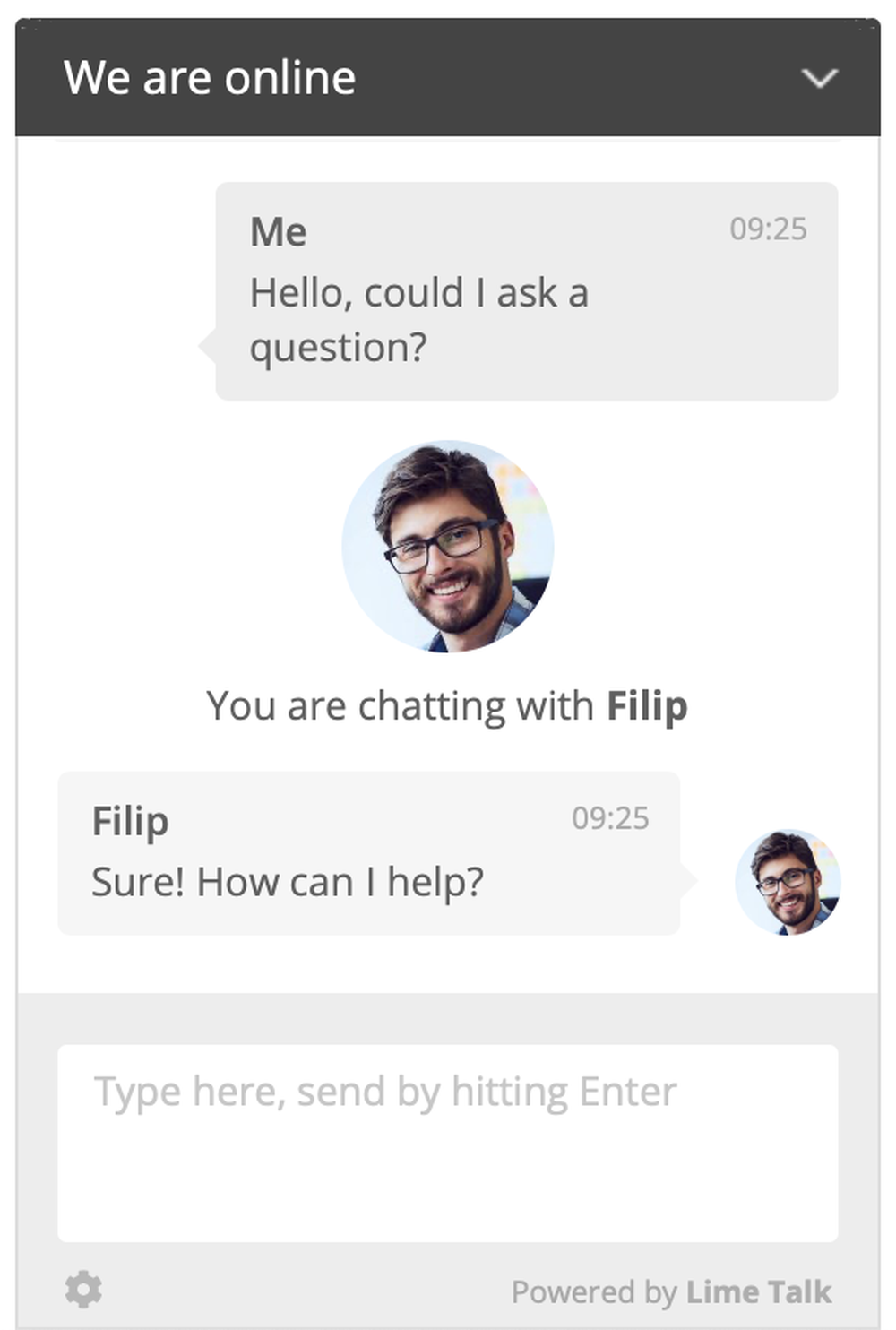Click bold "Filip" in the chatting status line

tap(647, 706)
